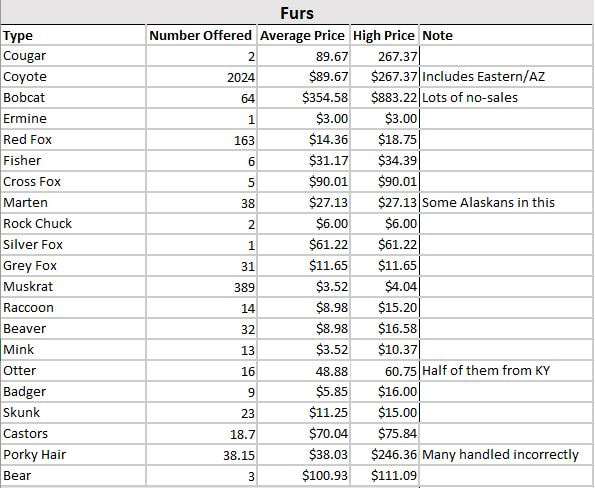Screen dimensions: 595x488
Task: Select Muskrat's 389 number offered cell
Action: tap(201, 287)
